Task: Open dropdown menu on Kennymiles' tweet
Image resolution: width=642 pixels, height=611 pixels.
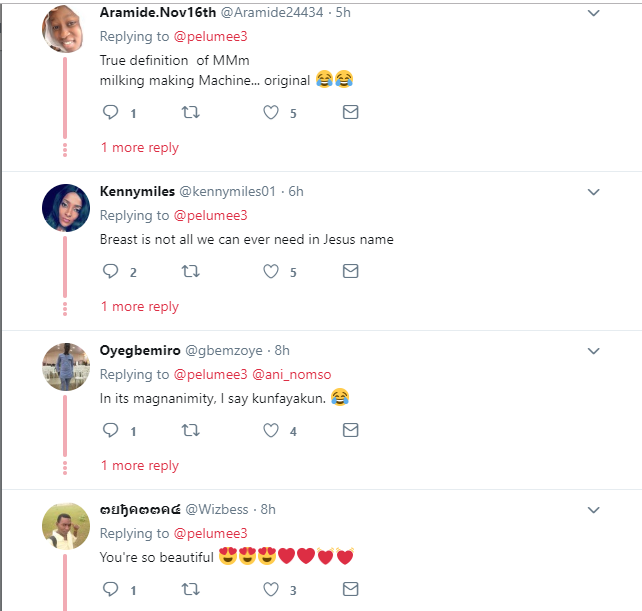Action: click(593, 191)
